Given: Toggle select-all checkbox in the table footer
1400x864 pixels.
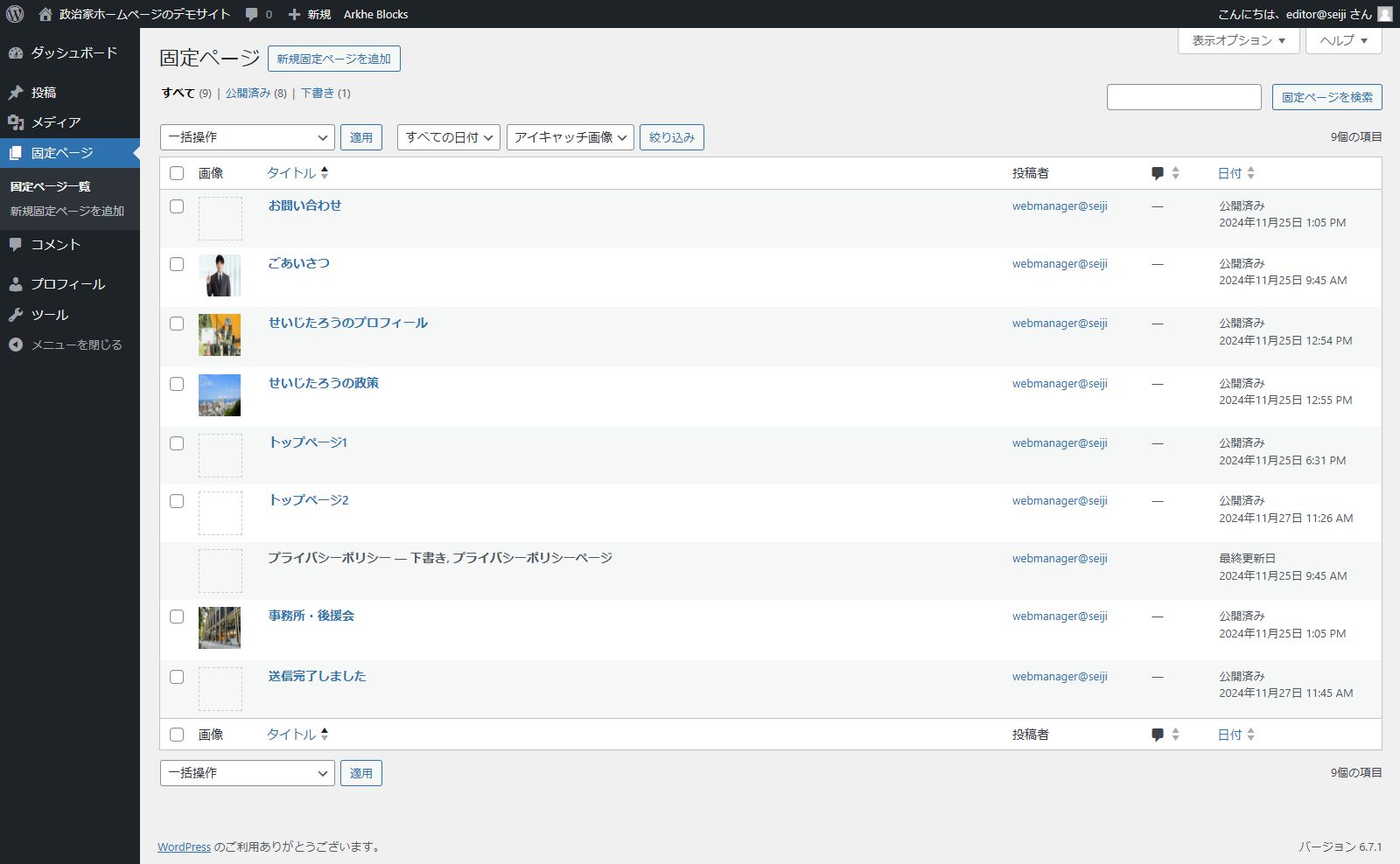Looking at the screenshot, I should click(177, 735).
